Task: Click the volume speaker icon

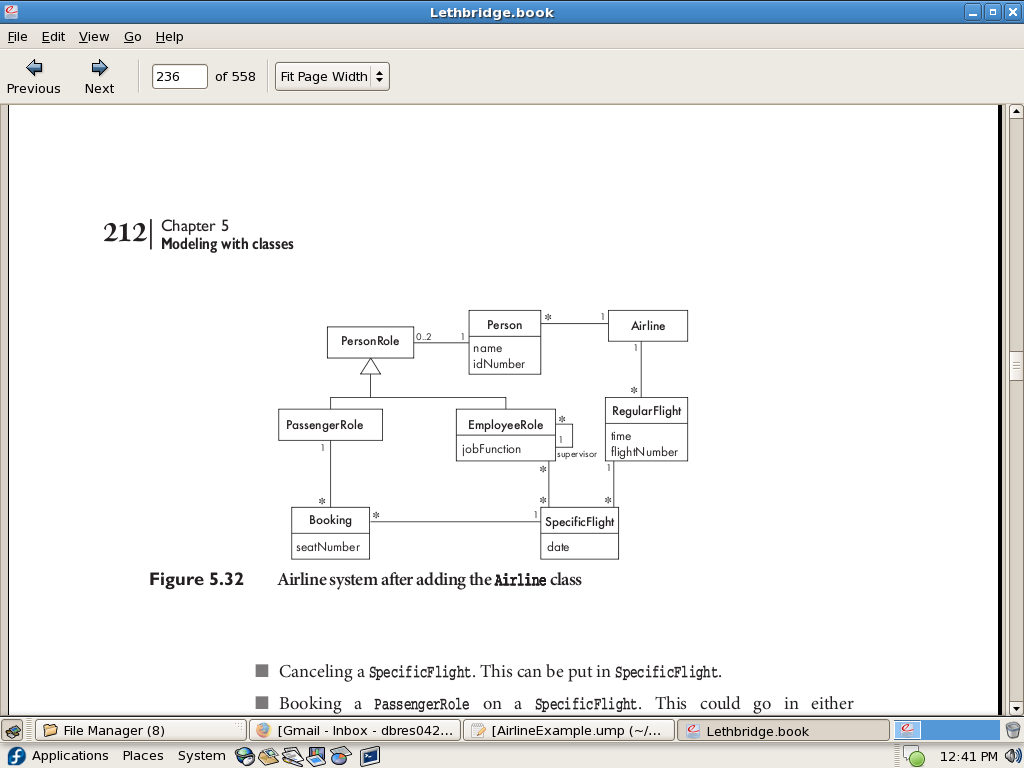Action: [x=1013, y=756]
